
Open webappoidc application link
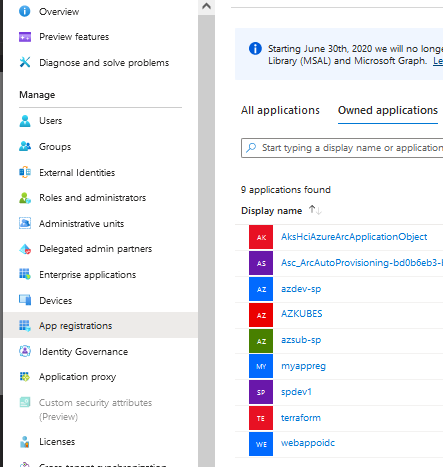pyautogui.click(x=308, y=443)
